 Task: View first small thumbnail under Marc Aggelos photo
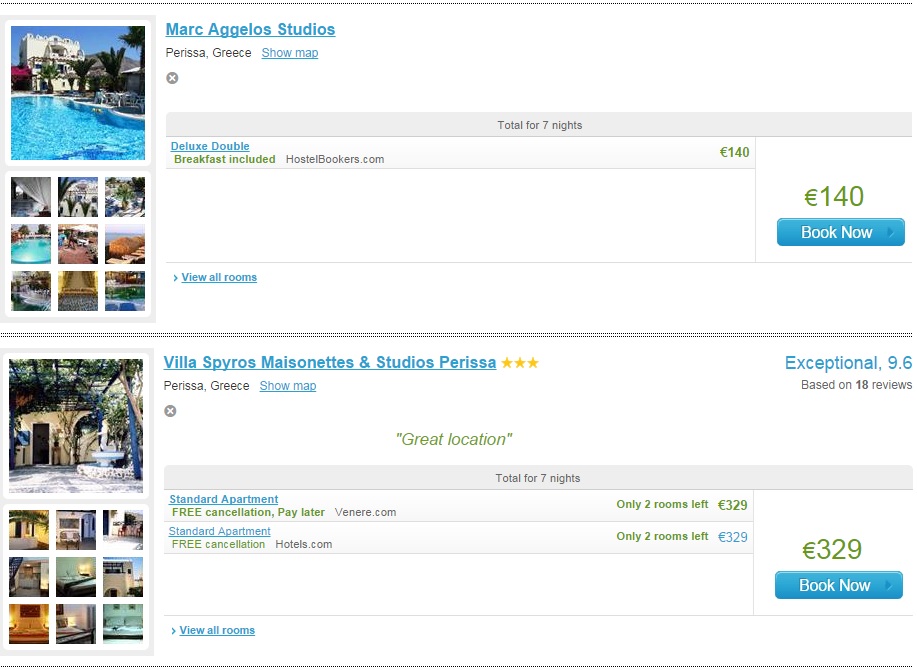pyautogui.click(x=31, y=197)
